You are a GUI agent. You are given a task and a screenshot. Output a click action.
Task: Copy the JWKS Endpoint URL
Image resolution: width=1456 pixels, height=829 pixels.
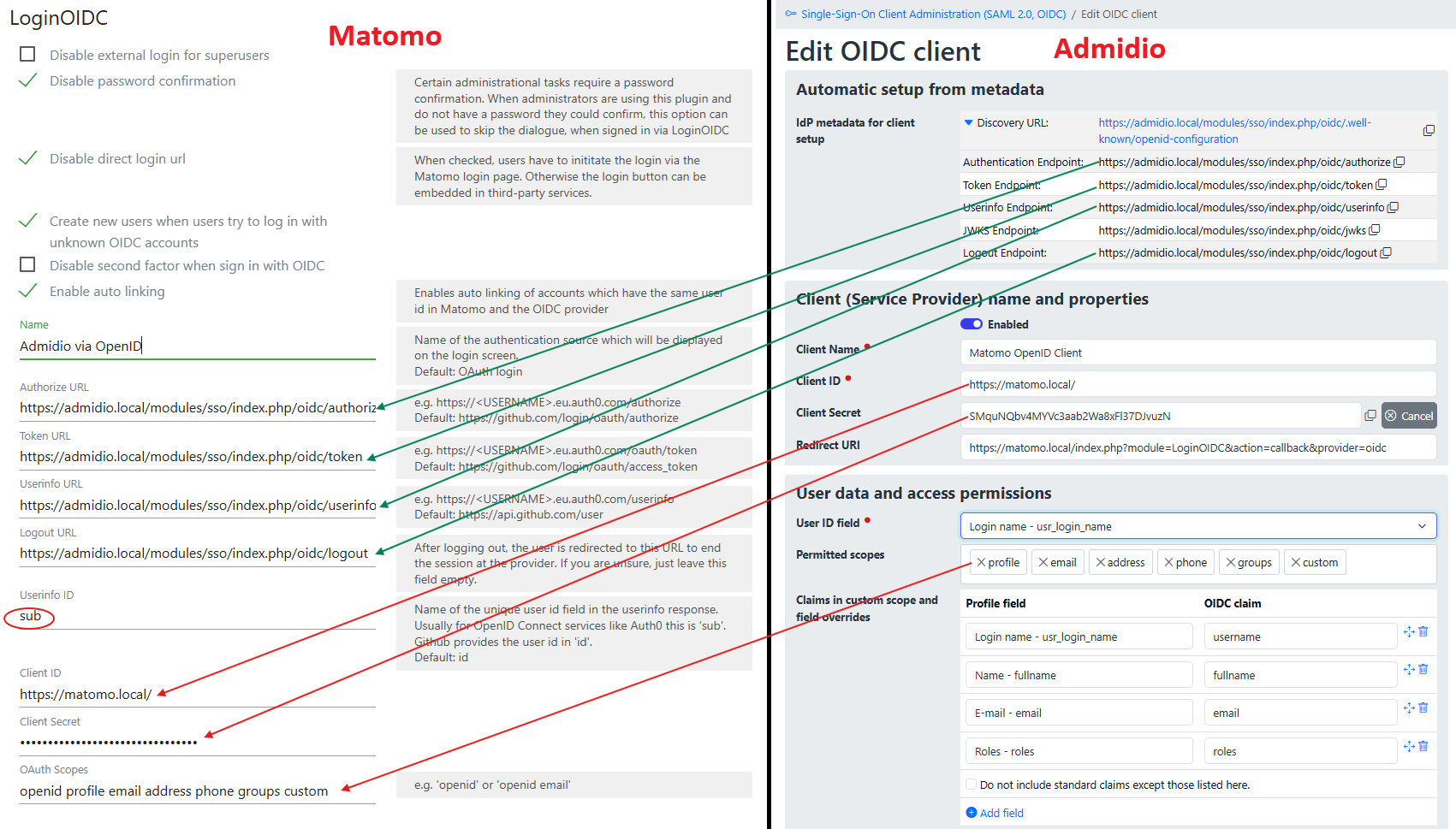pyautogui.click(x=1375, y=230)
